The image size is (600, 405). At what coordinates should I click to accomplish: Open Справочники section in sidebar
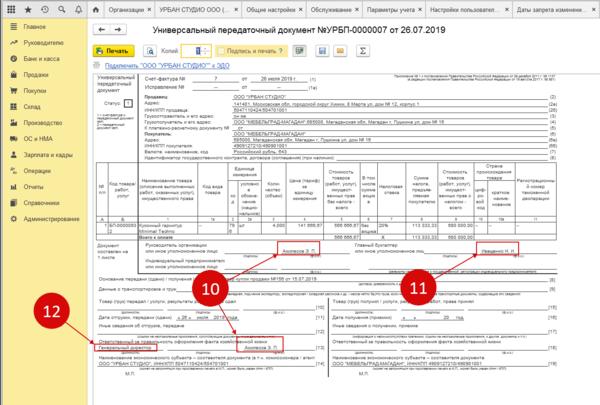[x=41, y=203]
